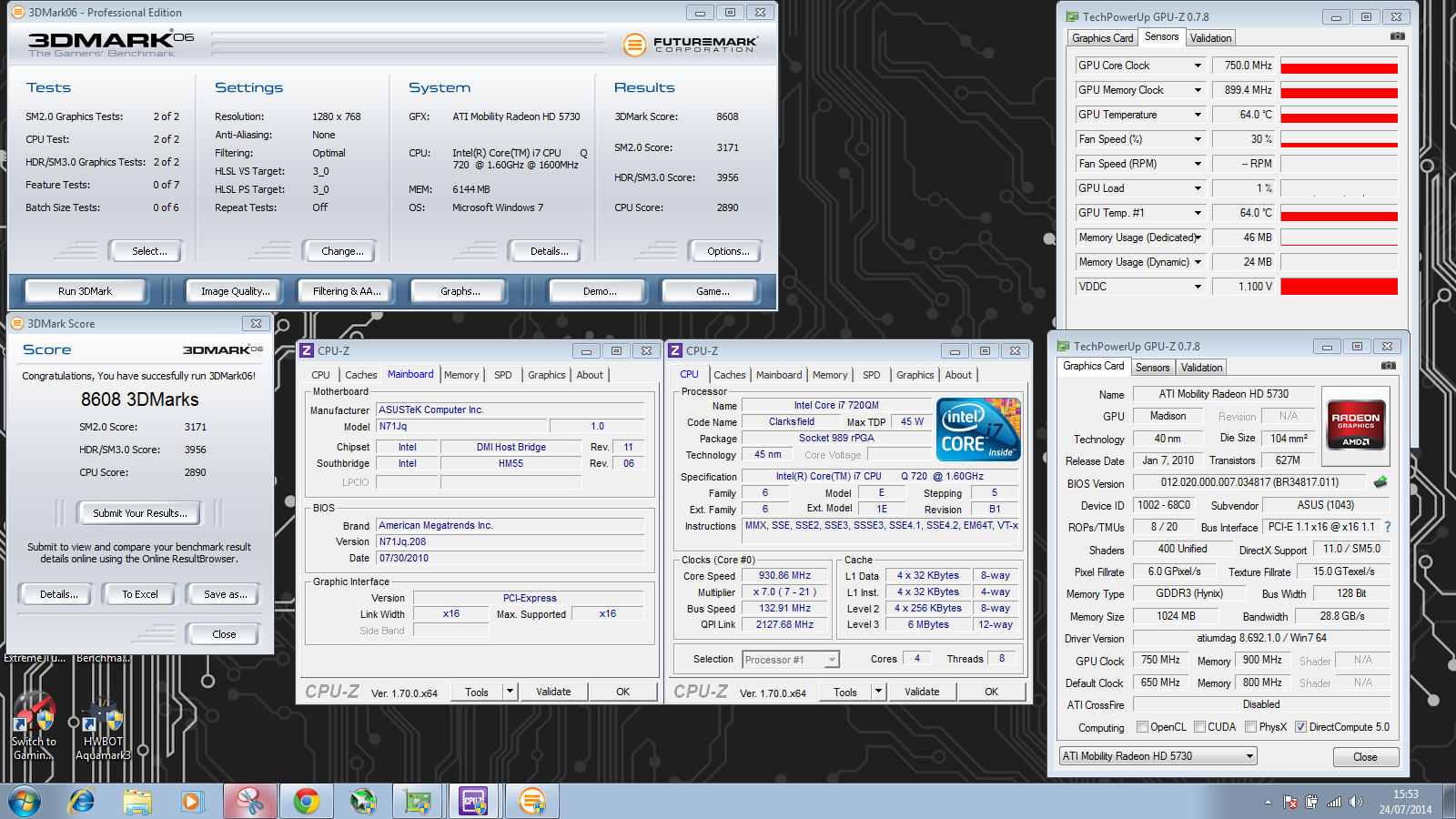
Task: Open the Graphics tab in CPU-Z Mainboard window
Action: click(547, 375)
